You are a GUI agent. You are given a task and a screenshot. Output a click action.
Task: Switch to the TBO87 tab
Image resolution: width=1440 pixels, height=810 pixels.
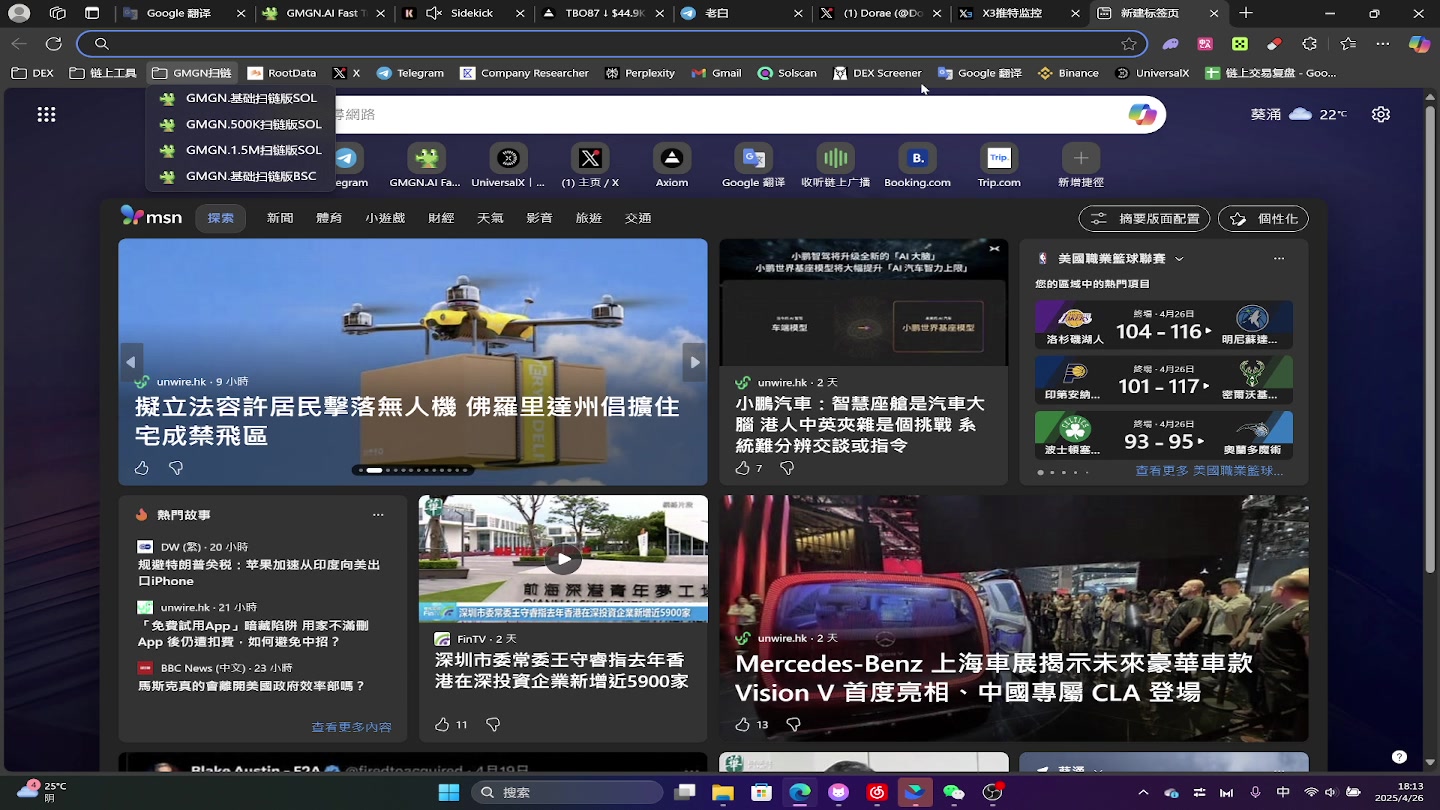[603, 14]
